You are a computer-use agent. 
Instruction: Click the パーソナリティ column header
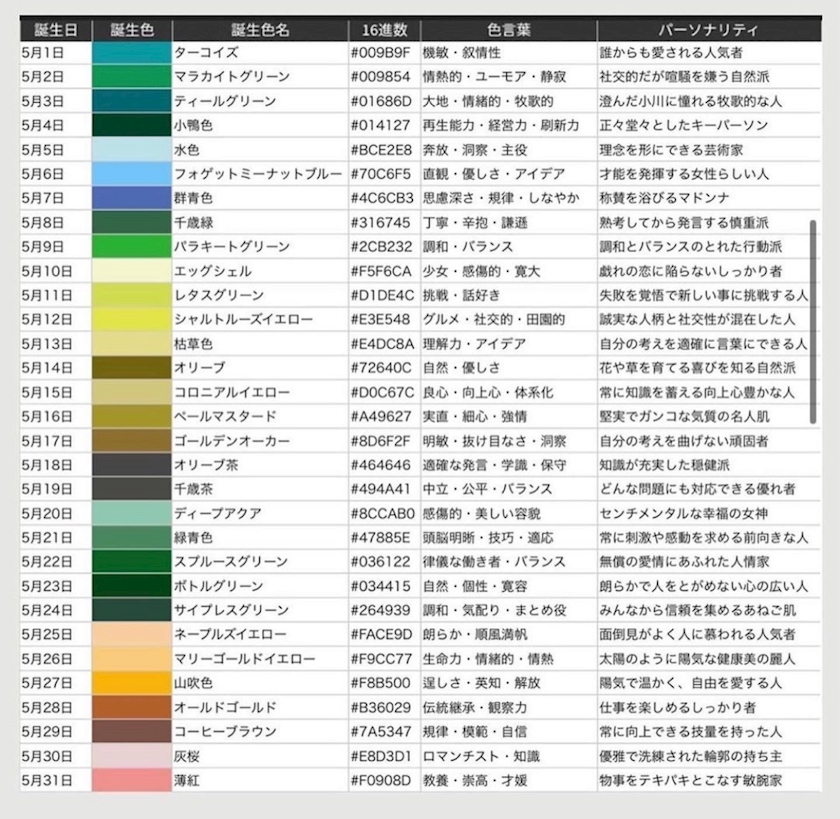pyautogui.click(x=709, y=30)
